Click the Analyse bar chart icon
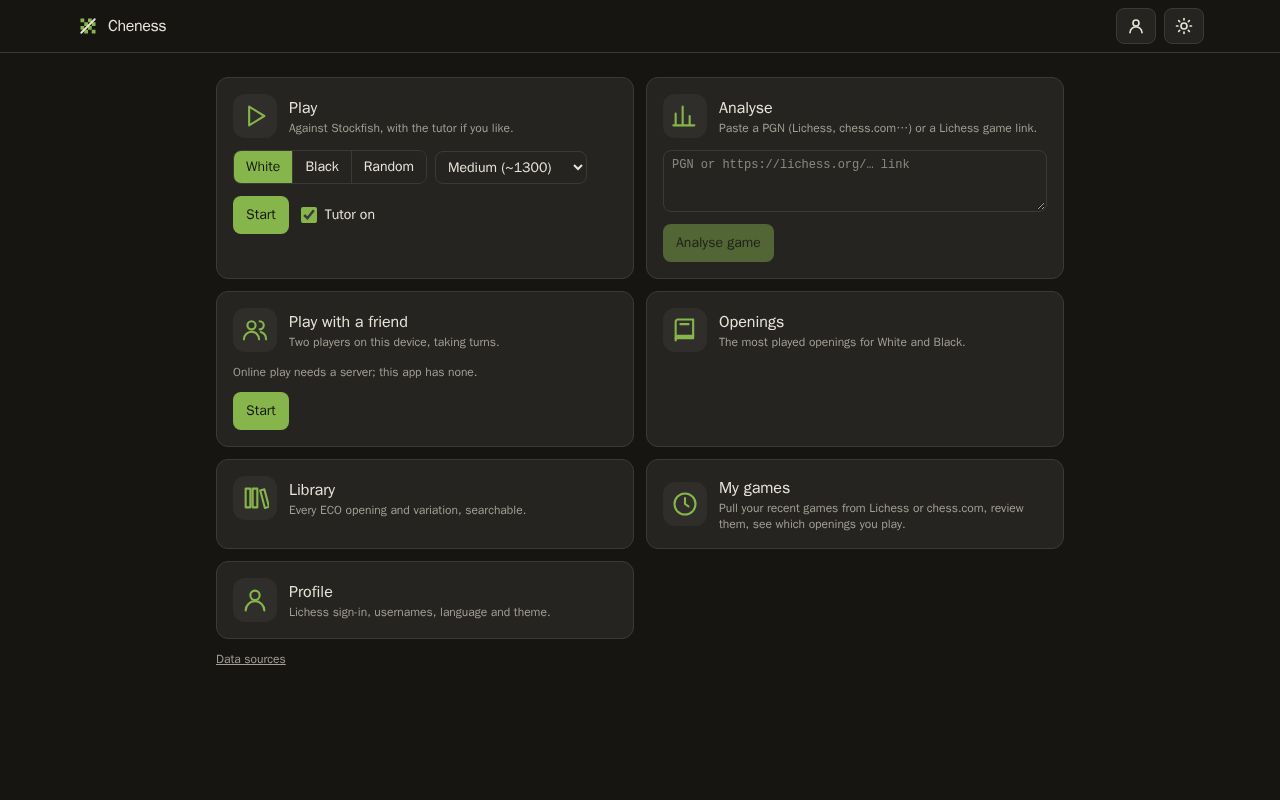 [x=685, y=116]
